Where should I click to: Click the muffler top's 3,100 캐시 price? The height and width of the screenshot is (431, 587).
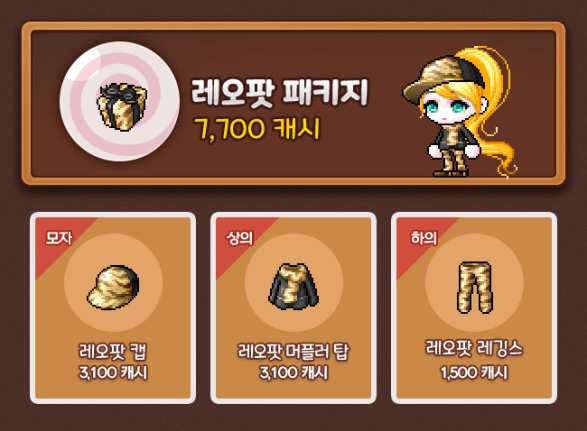[x=294, y=373]
